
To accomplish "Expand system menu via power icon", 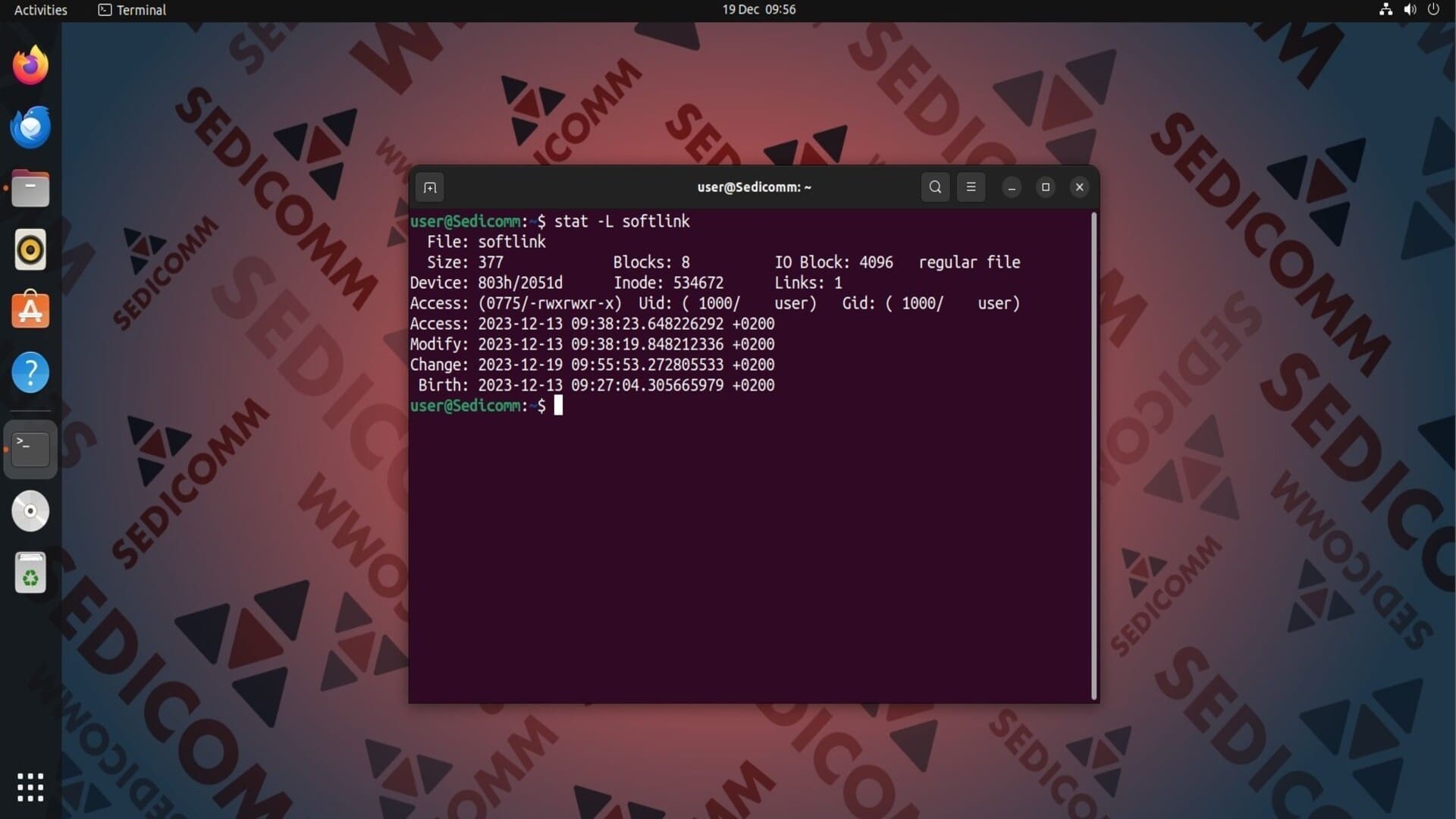I will (x=1433, y=10).
